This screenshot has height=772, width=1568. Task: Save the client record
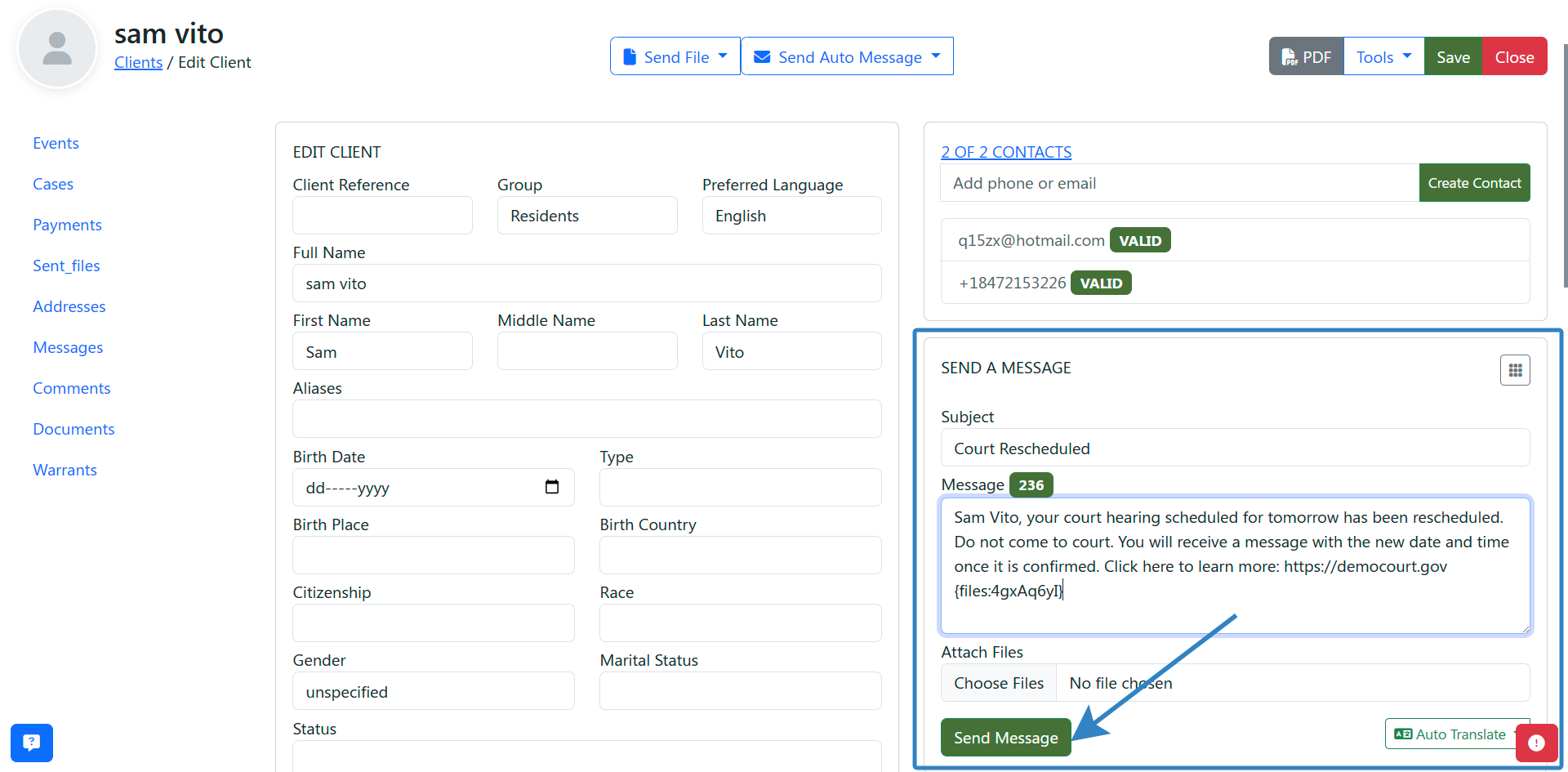pyautogui.click(x=1453, y=56)
